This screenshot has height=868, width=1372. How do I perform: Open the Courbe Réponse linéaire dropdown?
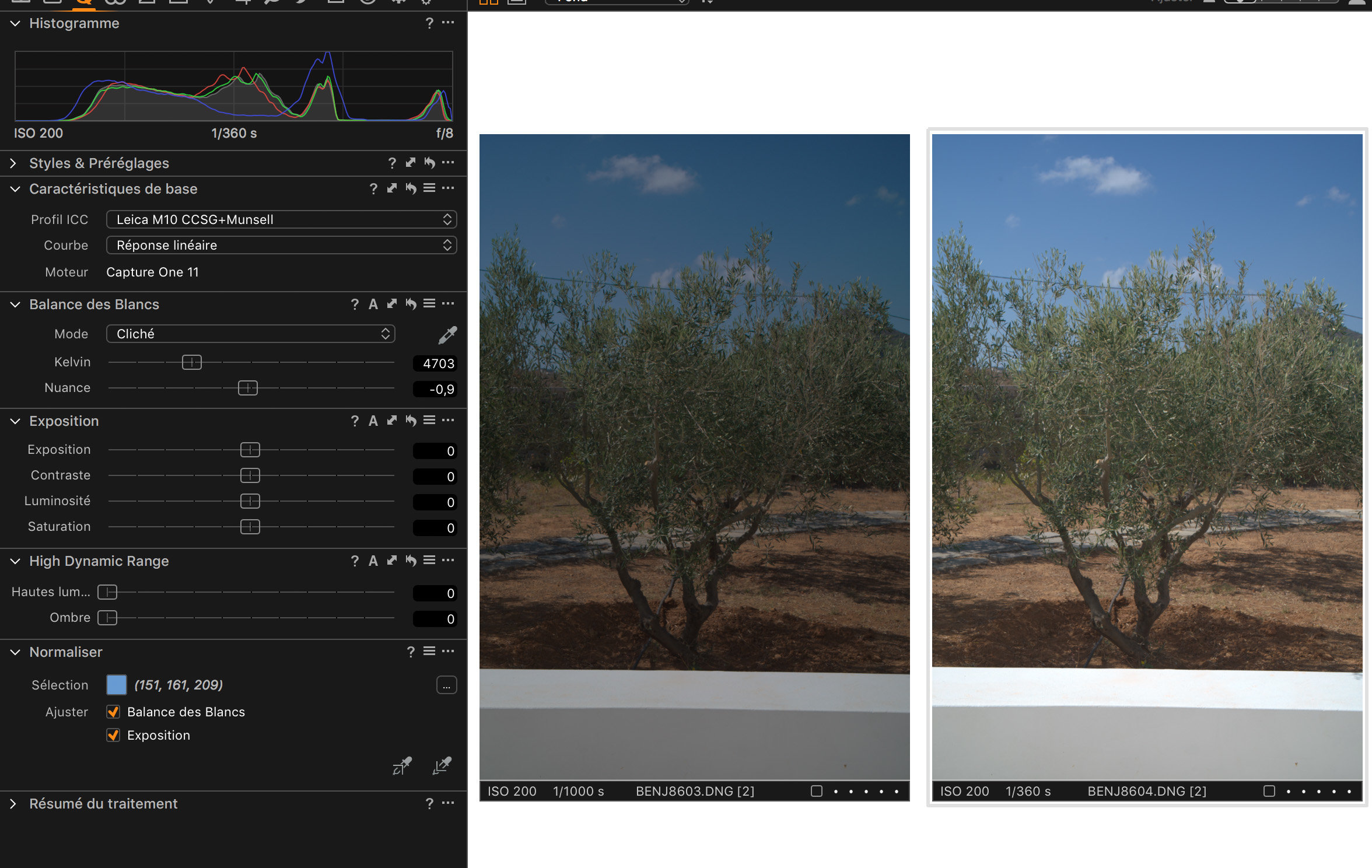(281, 245)
